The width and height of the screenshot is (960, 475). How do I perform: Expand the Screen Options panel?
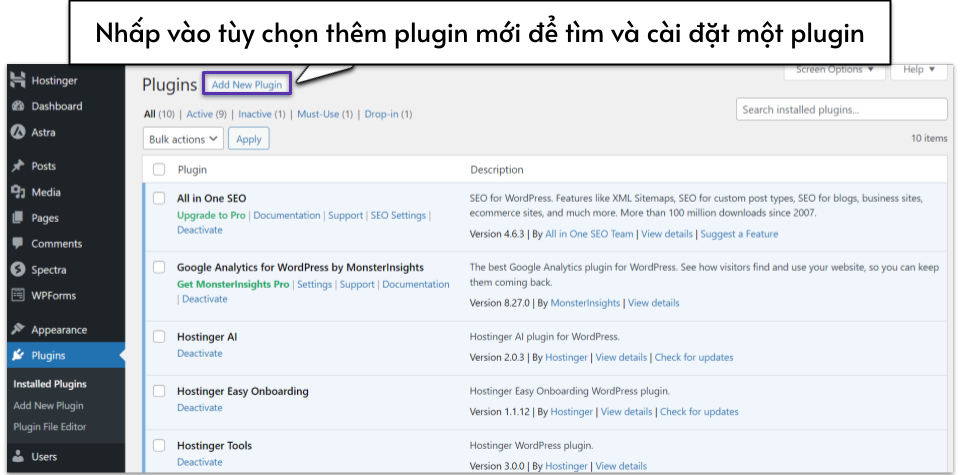point(834,70)
